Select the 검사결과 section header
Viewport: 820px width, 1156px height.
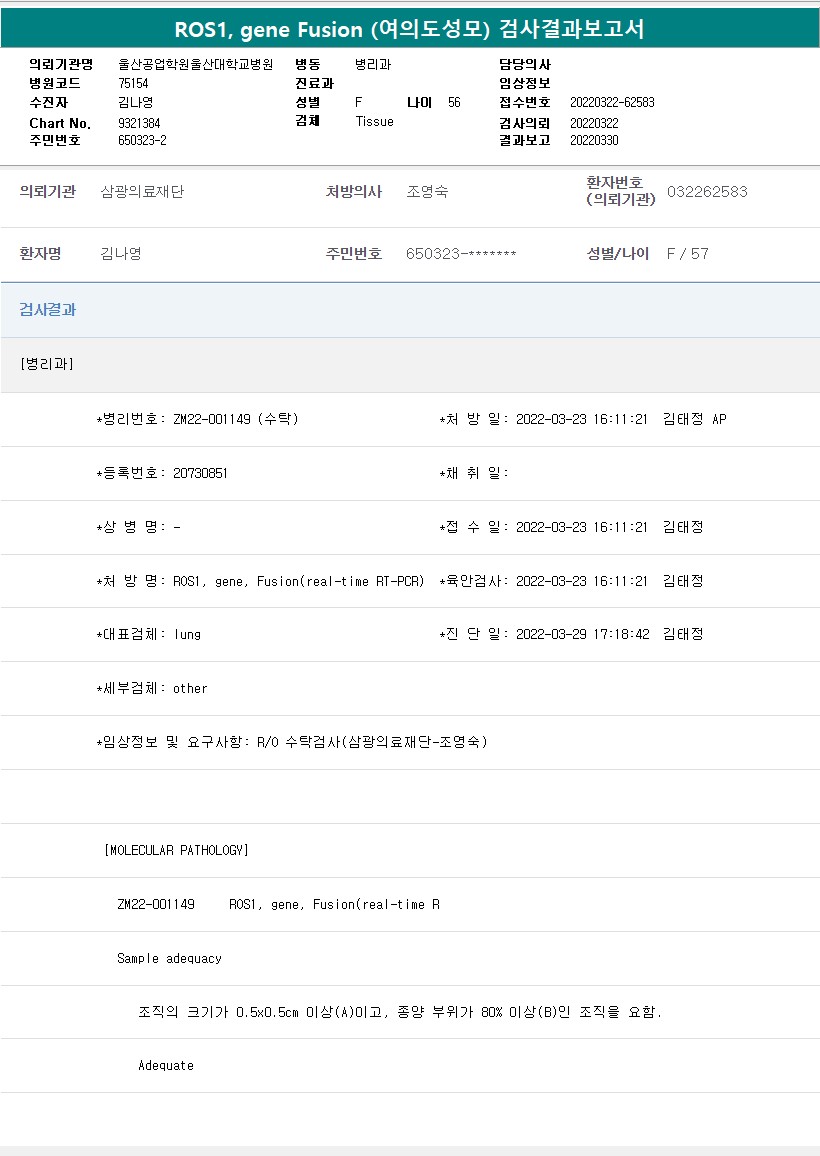coord(48,310)
